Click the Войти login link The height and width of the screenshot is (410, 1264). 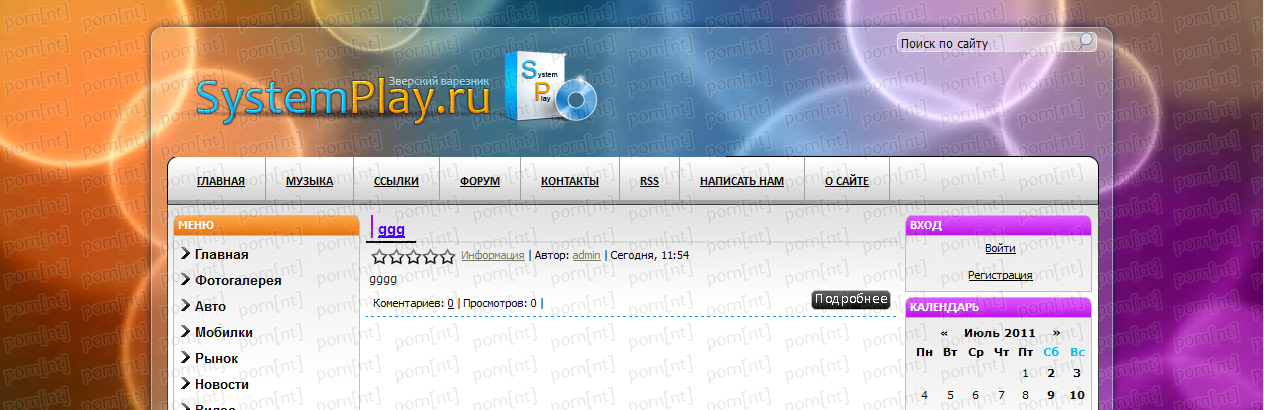tap(1000, 248)
